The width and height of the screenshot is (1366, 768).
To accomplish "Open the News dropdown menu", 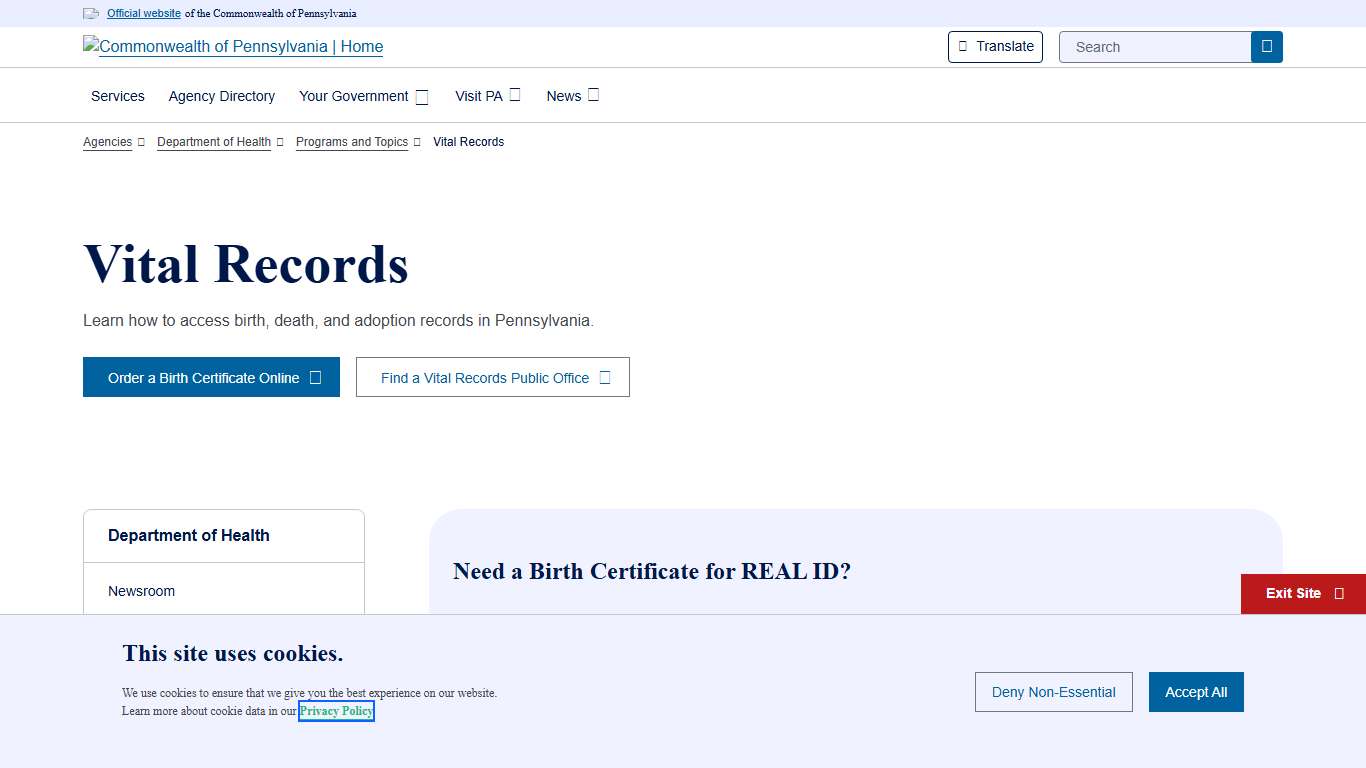I will (572, 96).
